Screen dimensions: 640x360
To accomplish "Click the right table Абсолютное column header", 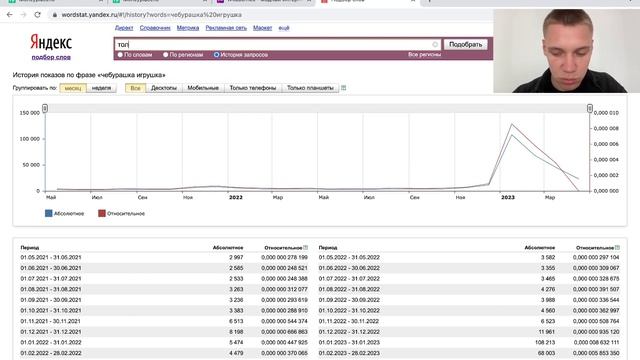I will click(540, 247).
